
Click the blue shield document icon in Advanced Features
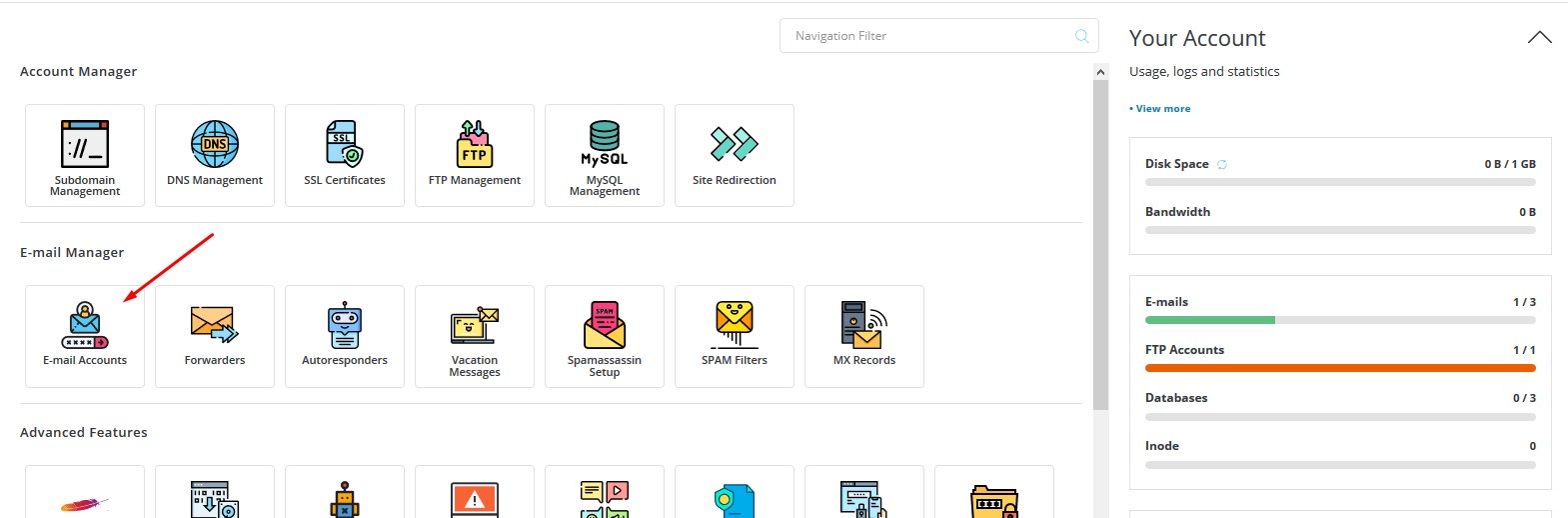(735, 502)
